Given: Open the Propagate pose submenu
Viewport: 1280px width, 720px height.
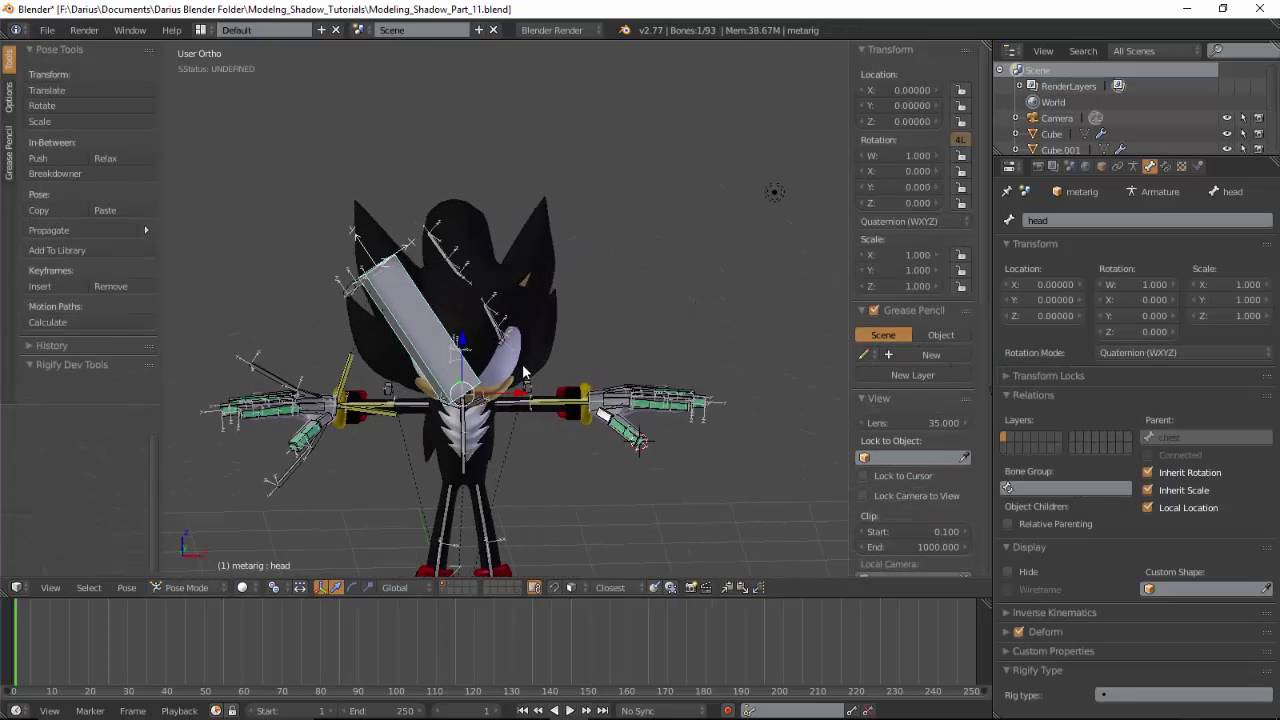Looking at the screenshot, I should tap(88, 230).
